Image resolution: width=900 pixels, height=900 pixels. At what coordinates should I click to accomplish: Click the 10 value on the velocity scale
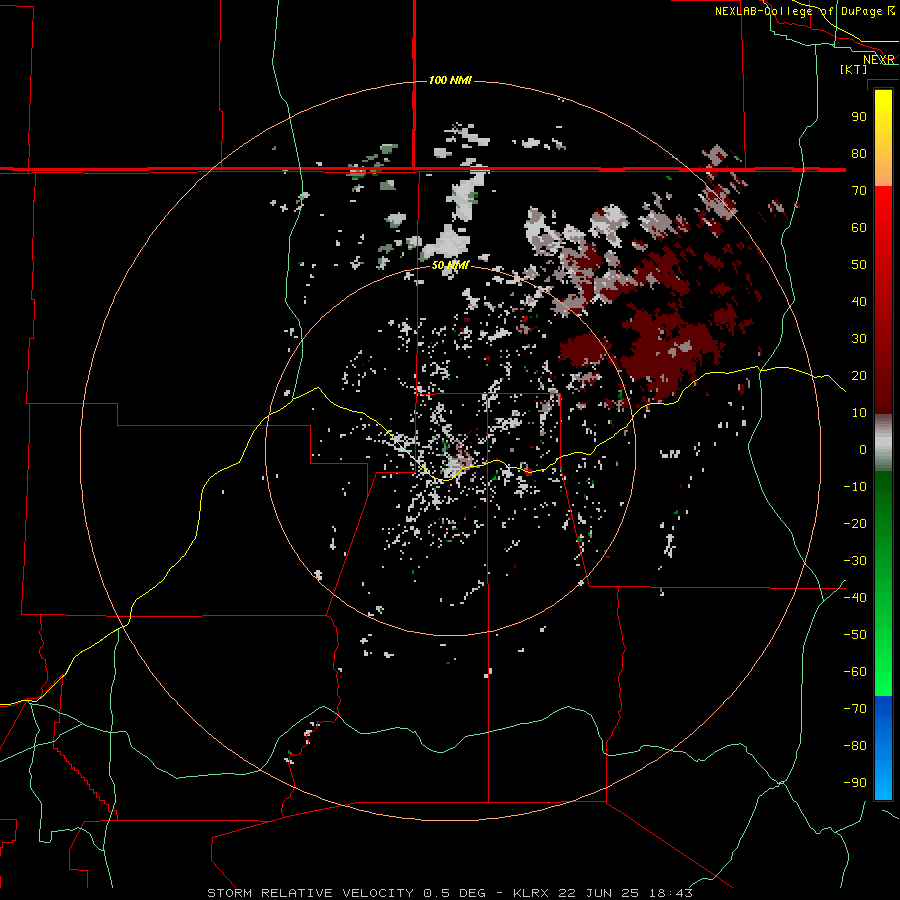coord(859,413)
